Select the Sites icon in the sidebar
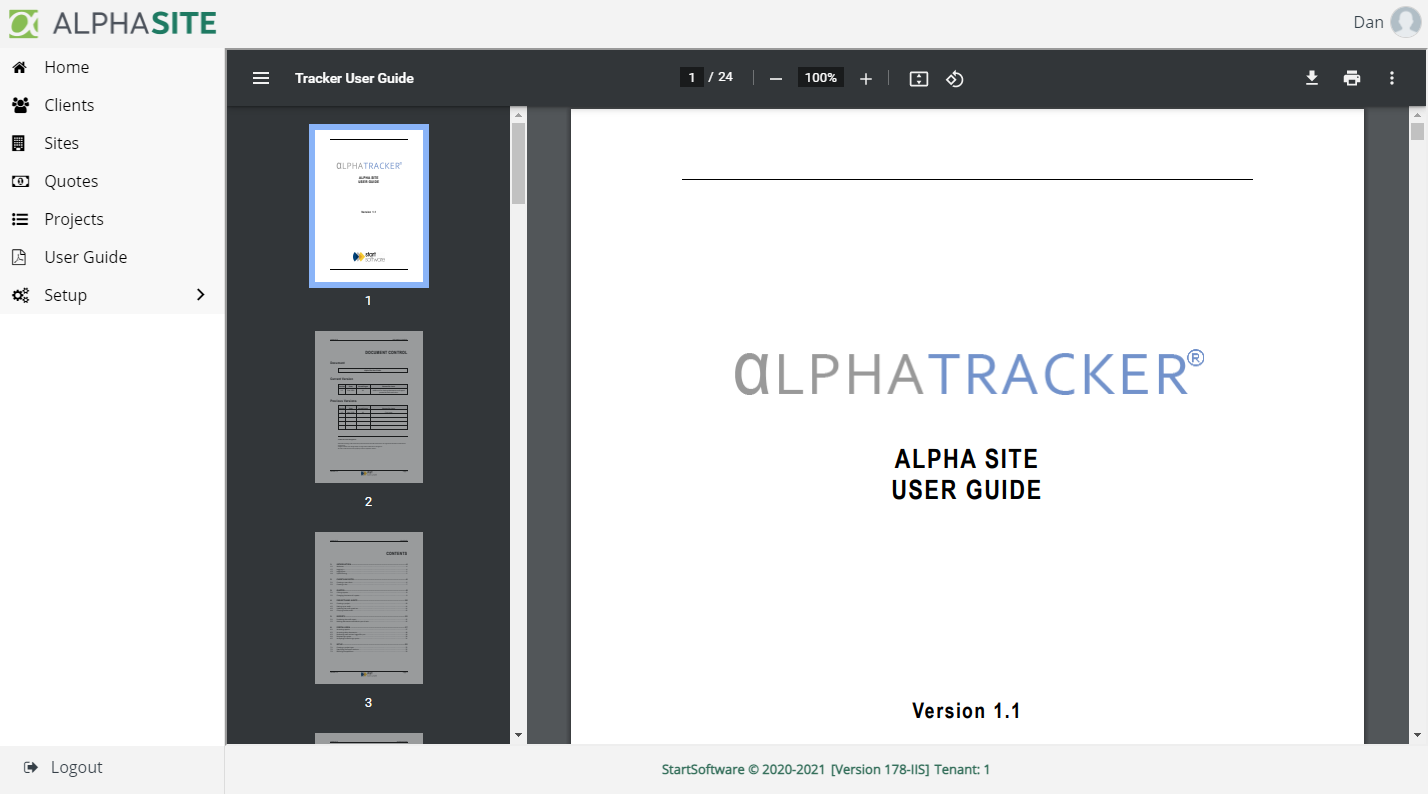This screenshot has width=1428, height=794. coord(20,142)
